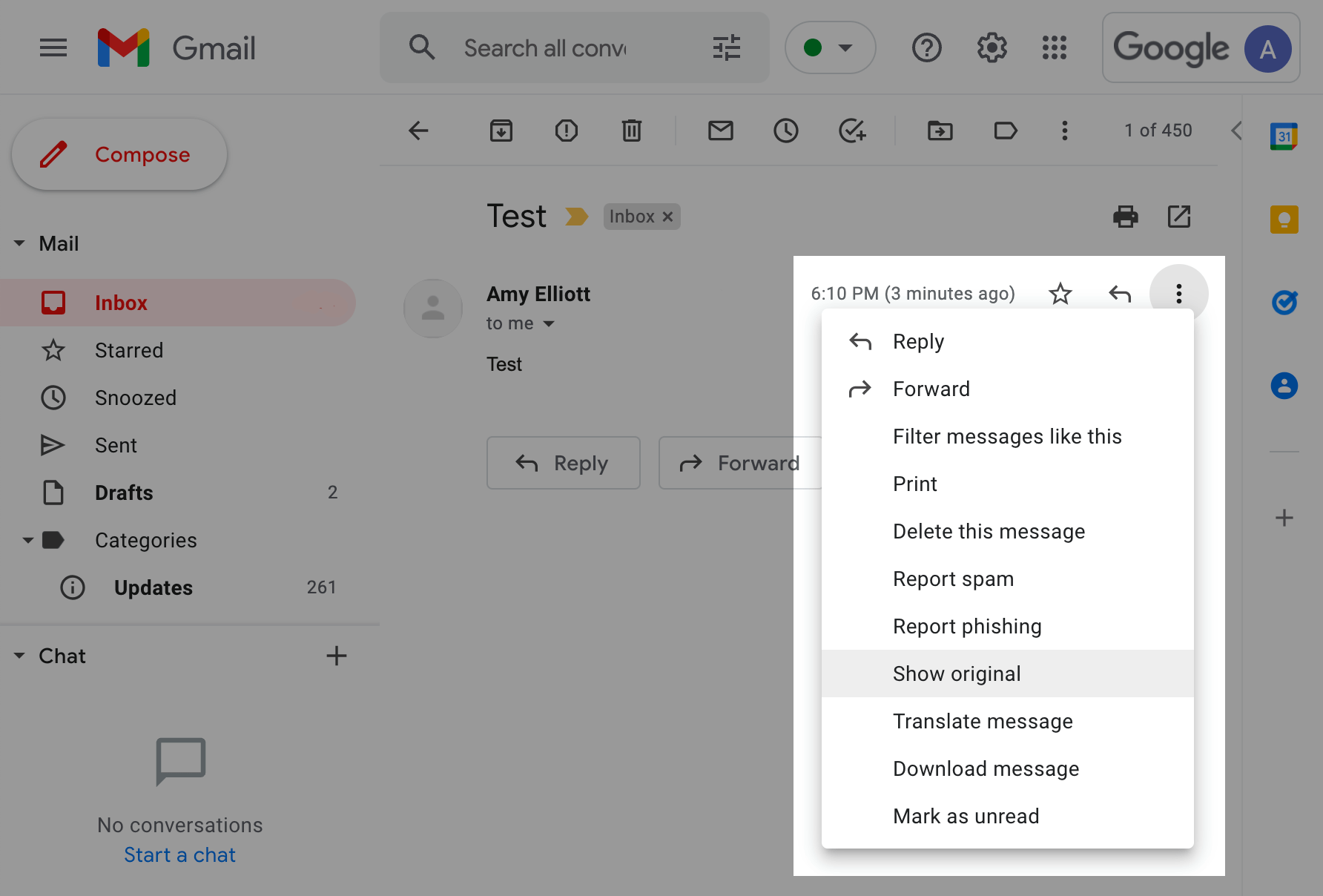The image size is (1323, 896).
Task: Snooze the conversation clock icon
Action: tap(786, 131)
